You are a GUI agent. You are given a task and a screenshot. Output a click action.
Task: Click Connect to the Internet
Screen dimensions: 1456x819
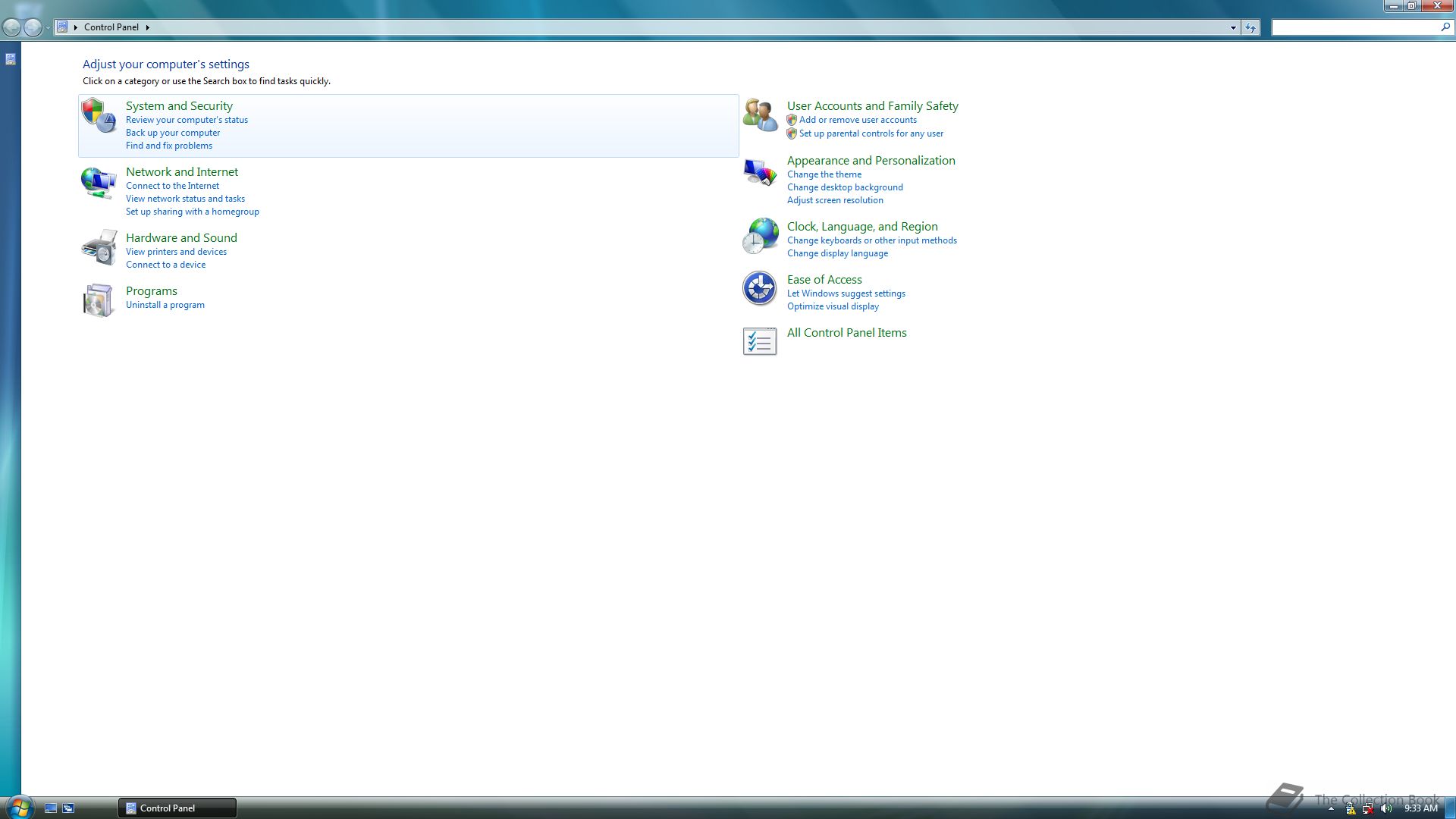point(172,186)
